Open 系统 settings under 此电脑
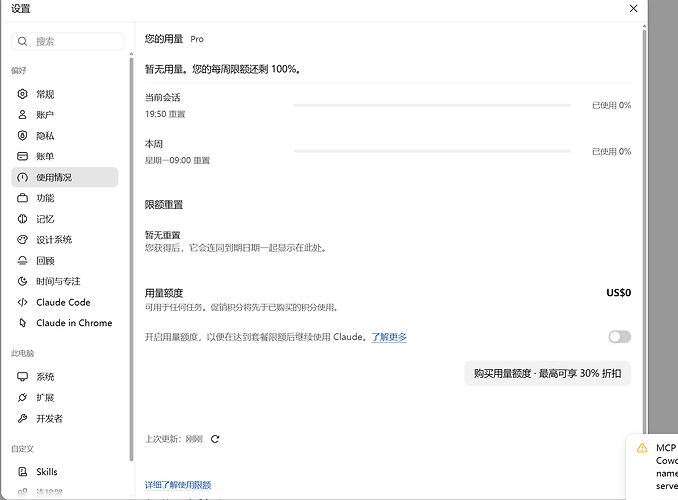 [x=64, y=376]
